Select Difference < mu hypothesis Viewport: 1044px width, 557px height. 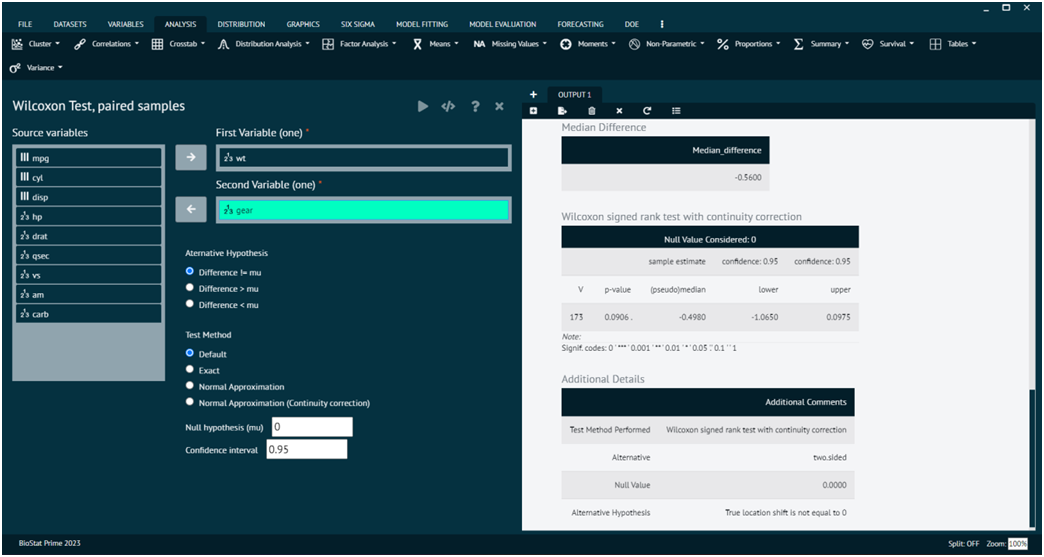[x=190, y=304]
